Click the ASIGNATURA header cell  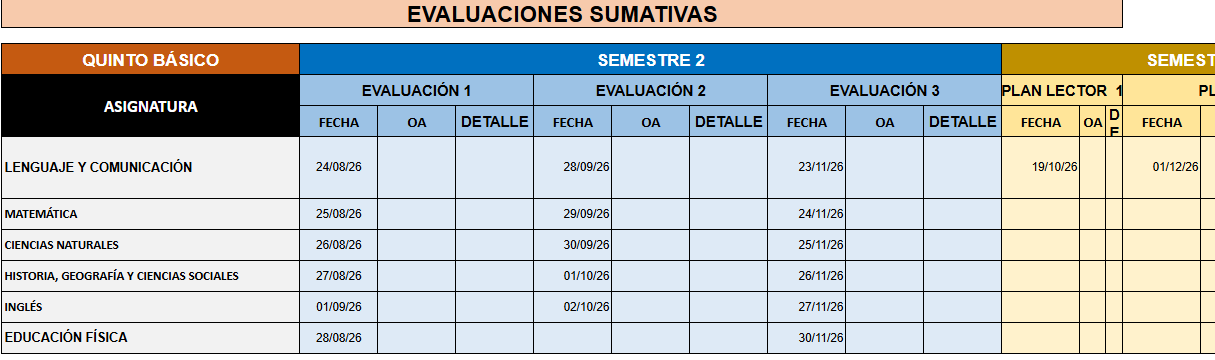tap(150, 106)
